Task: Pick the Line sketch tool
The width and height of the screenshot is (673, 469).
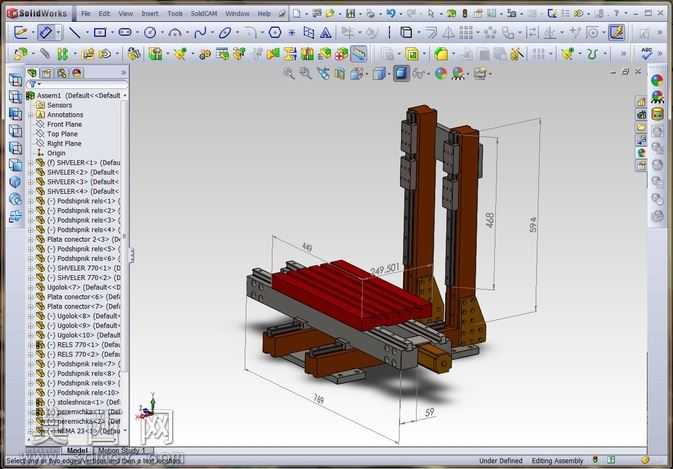Action: point(75,33)
